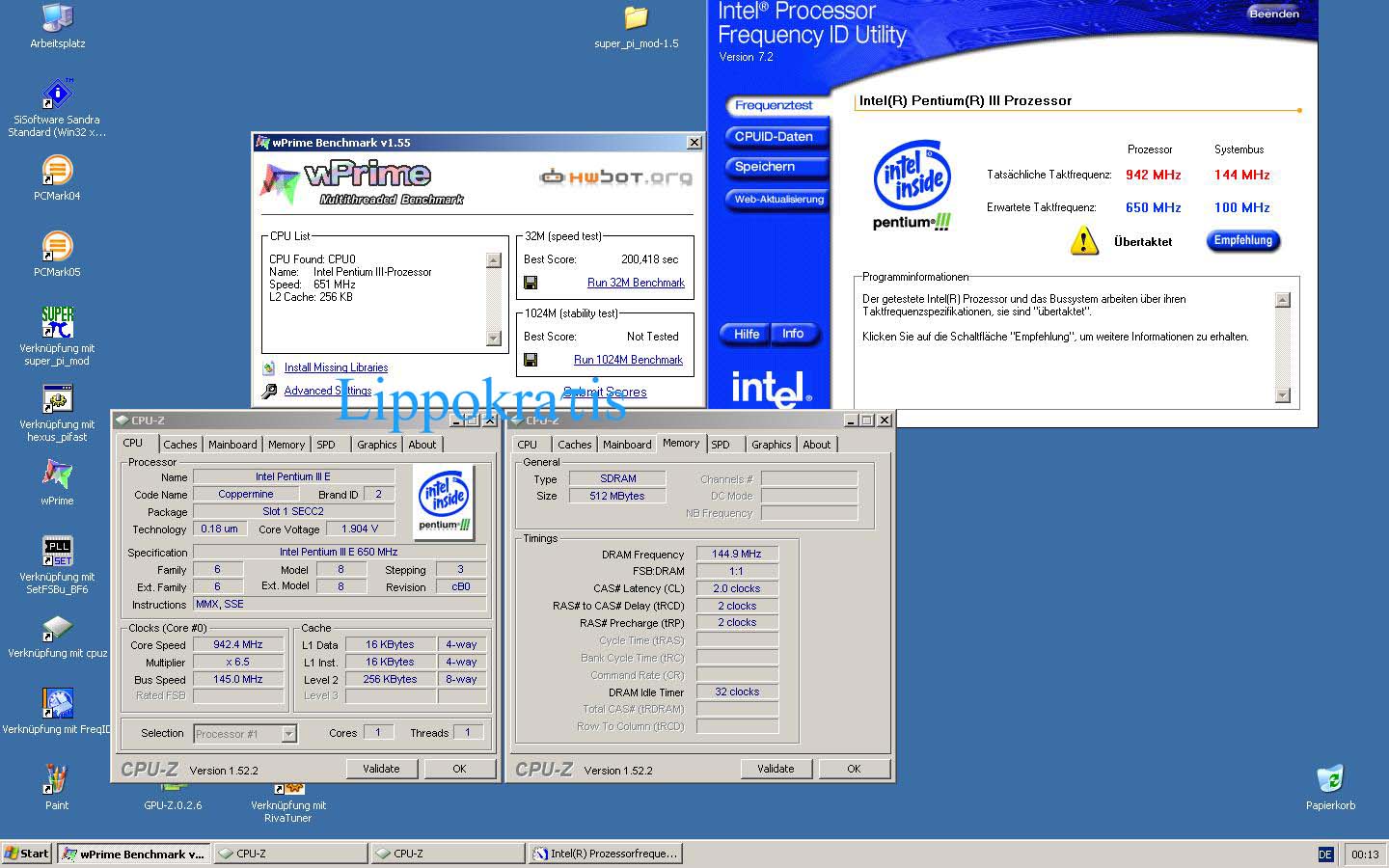
Task: Click the Run 32M Benchmark link
Action: click(636, 283)
